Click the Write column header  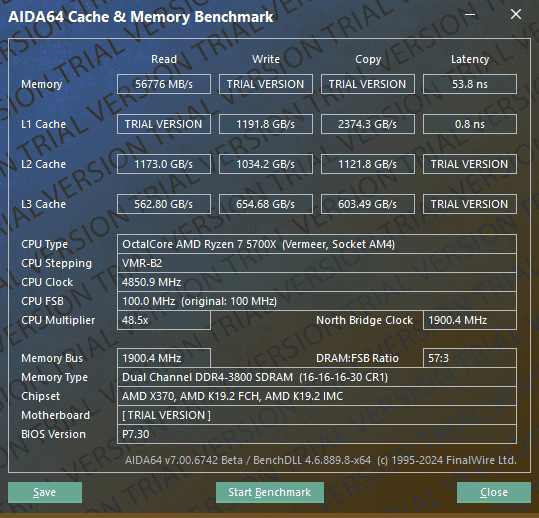pos(266,59)
